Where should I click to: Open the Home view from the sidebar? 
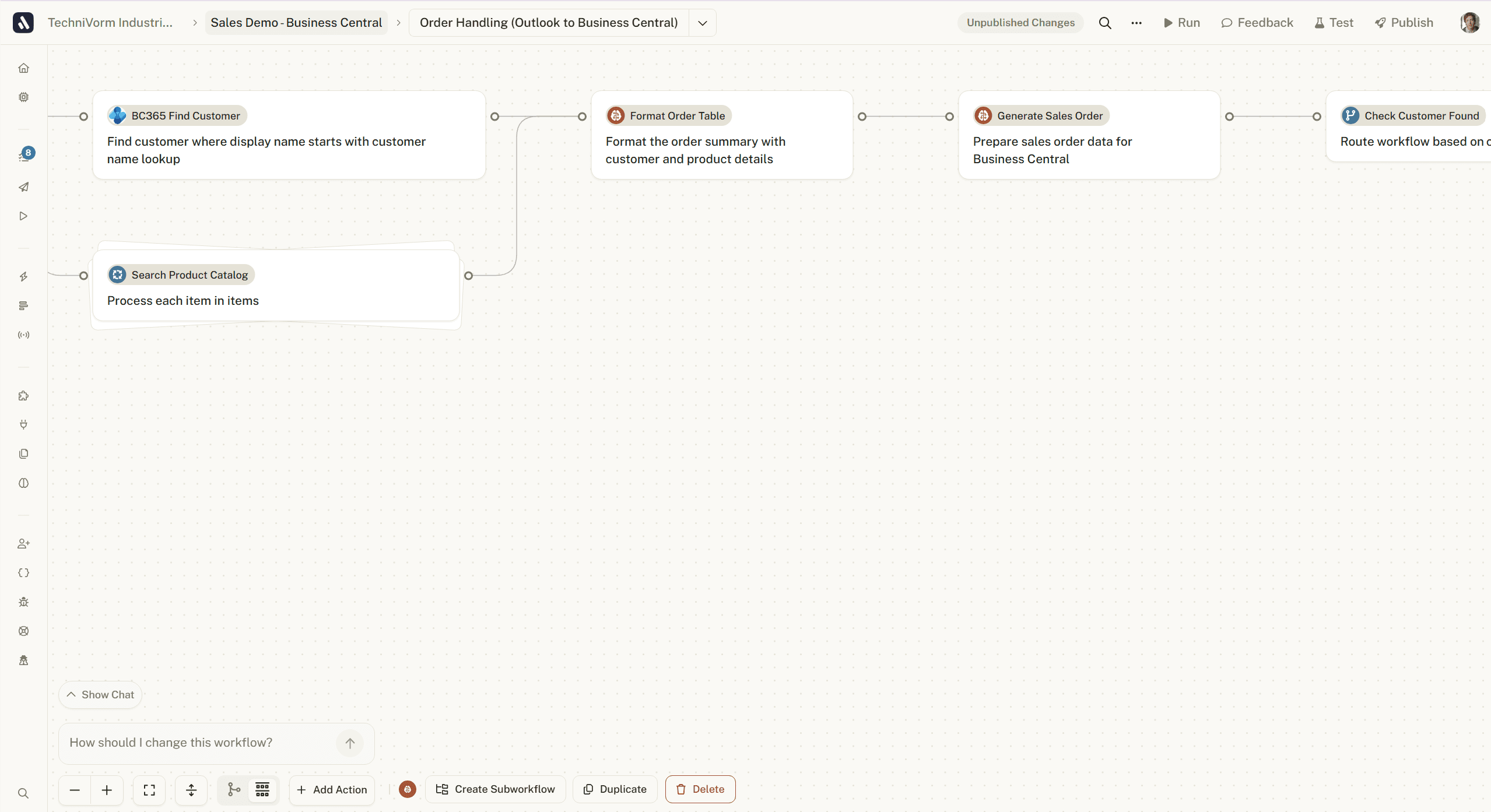[x=23, y=68]
